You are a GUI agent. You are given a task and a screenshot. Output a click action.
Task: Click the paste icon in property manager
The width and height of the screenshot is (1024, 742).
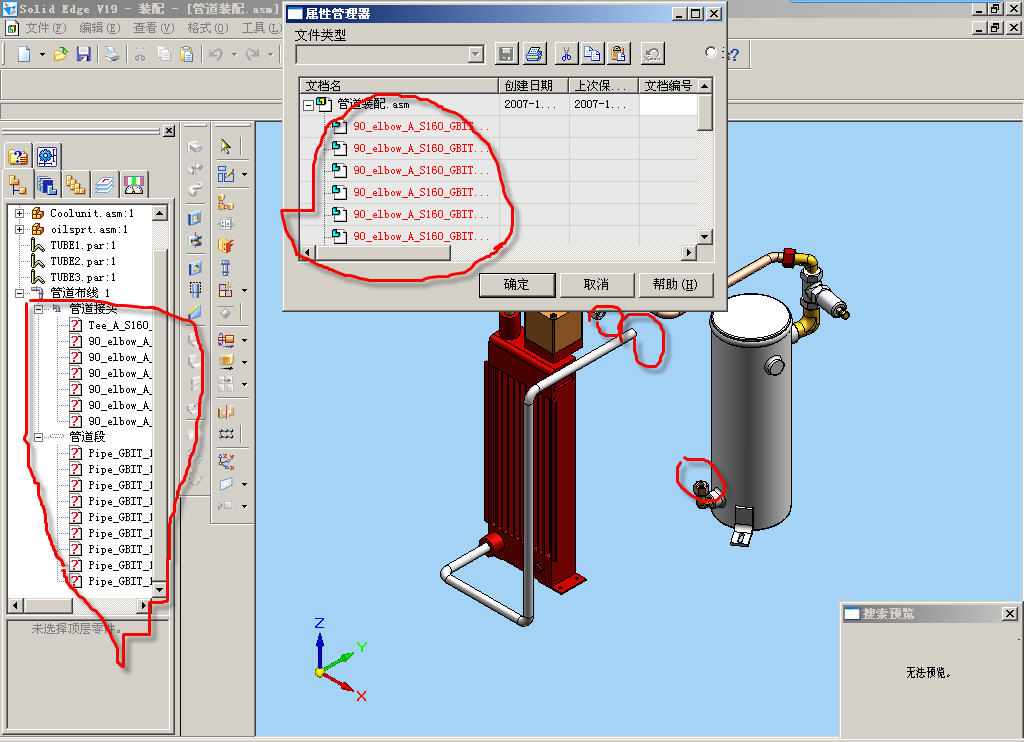(x=618, y=54)
